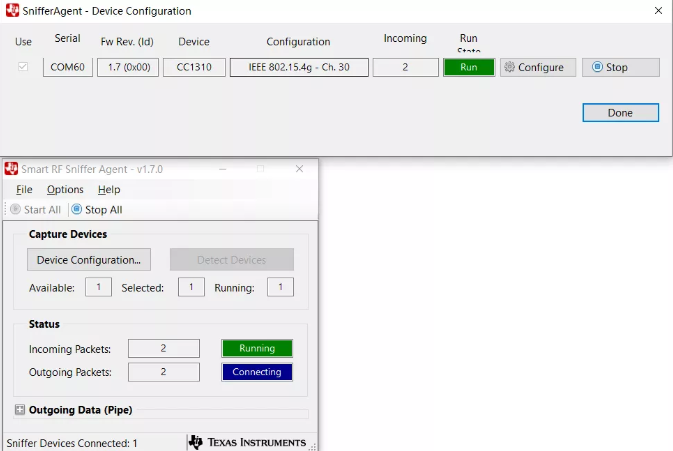The width and height of the screenshot is (673, 451).
Task: Open the Help menu
Action: click(109, 189)
